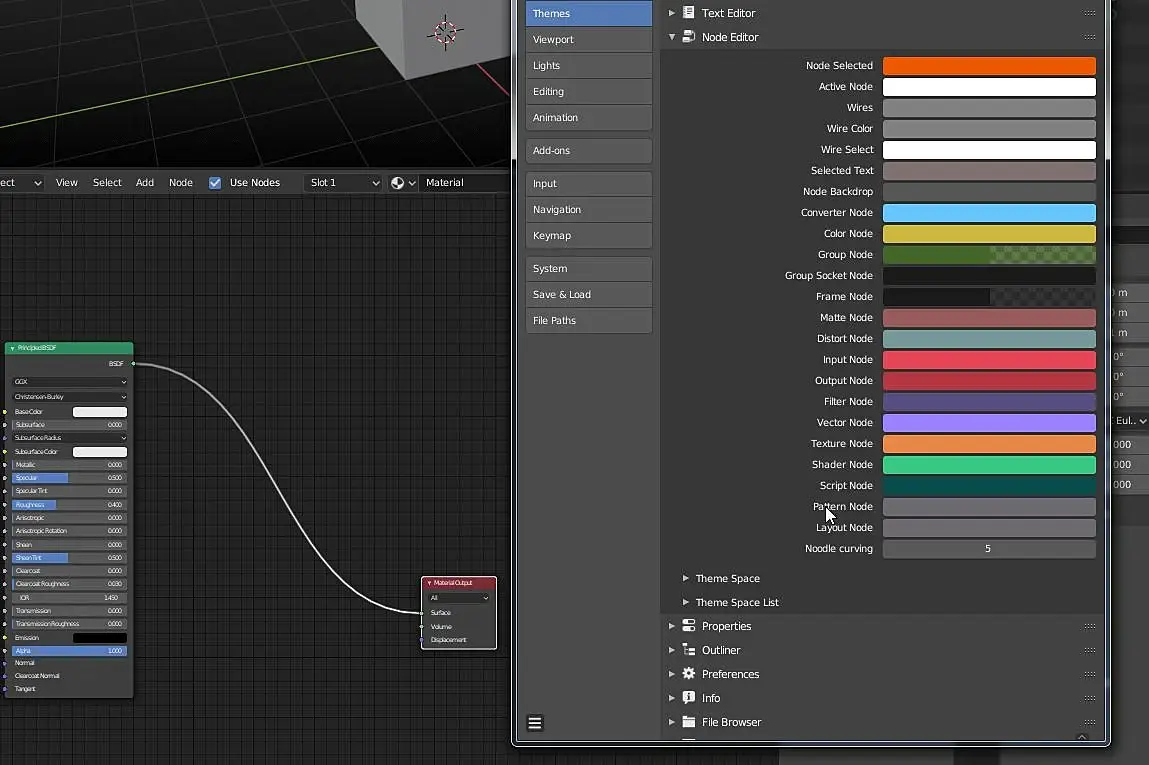Open the hamburger menu in Preferences
This screenshot has height=765, width=1149.
coord(535,724)
